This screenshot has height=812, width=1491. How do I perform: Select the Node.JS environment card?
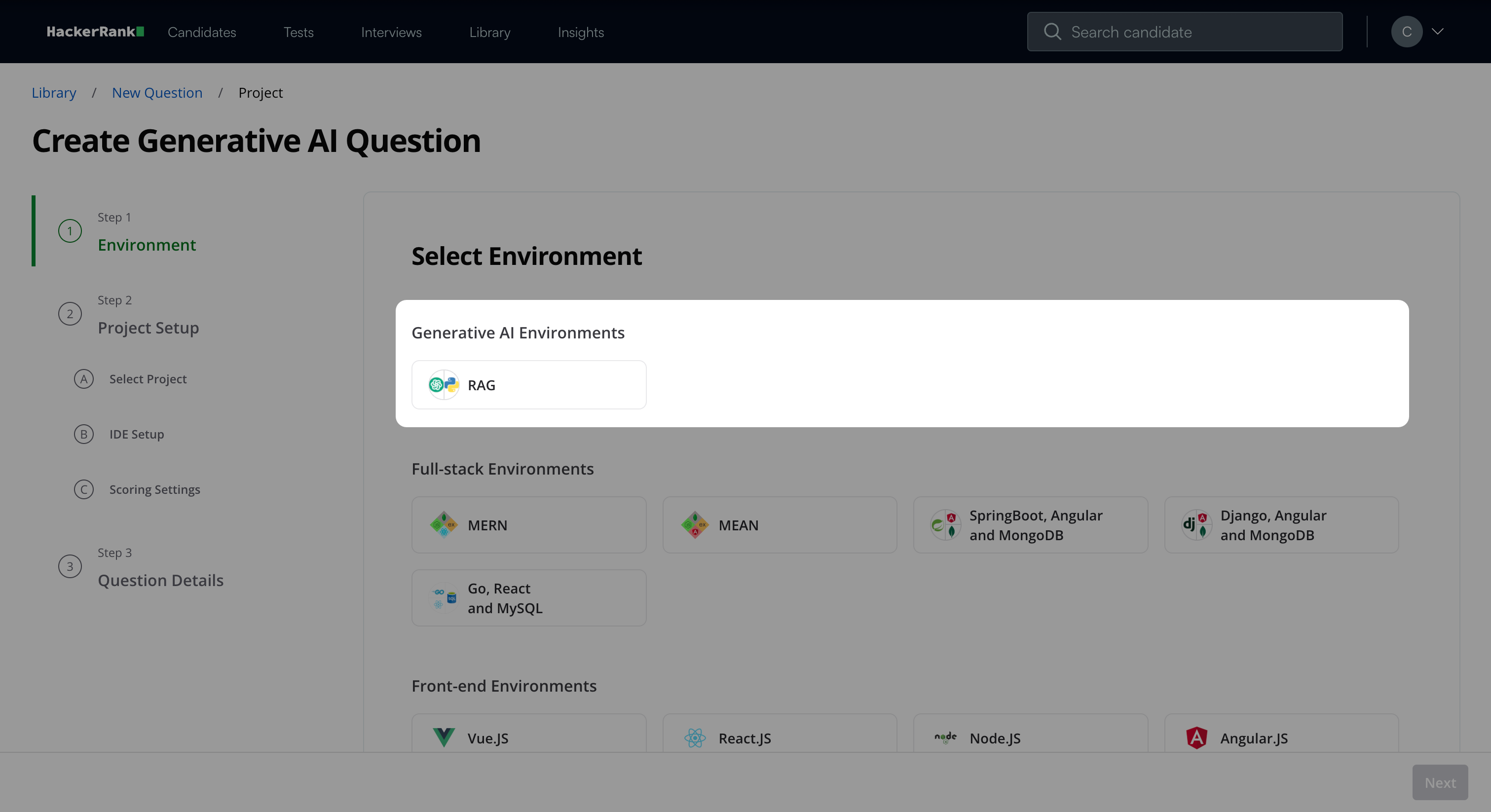pyautogui.click(x=1031, y=733)
